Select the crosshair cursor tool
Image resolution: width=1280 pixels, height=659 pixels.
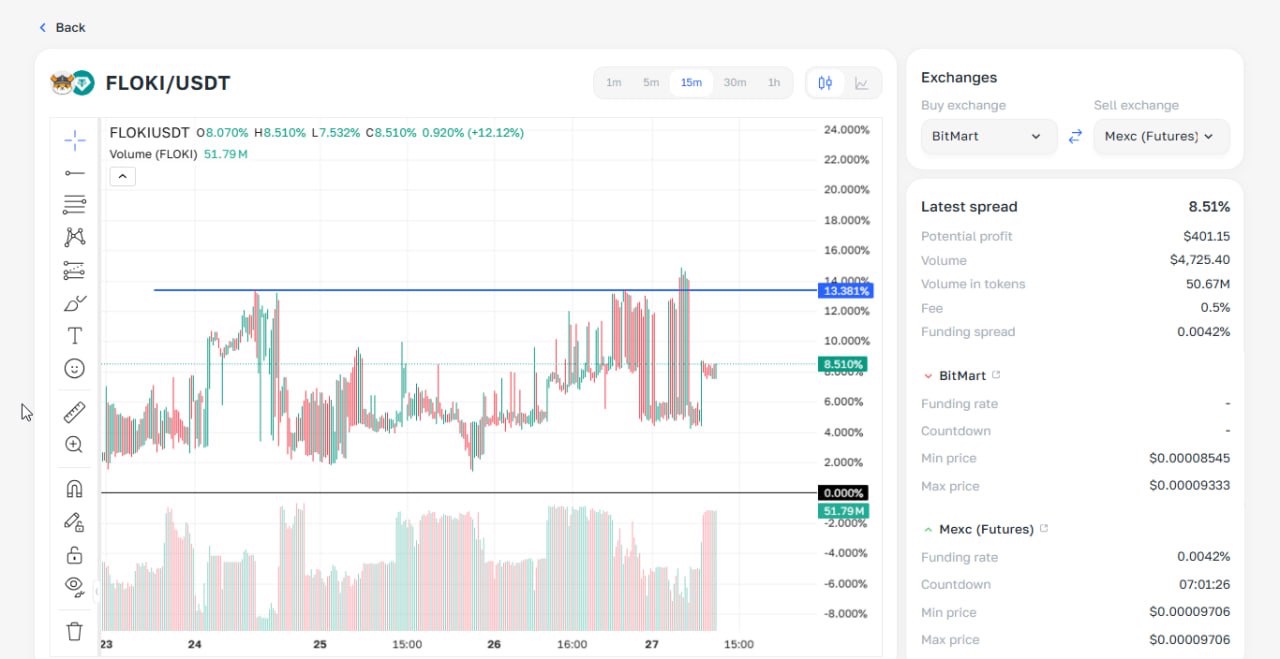pyautogui.click(x=75, y=141)
